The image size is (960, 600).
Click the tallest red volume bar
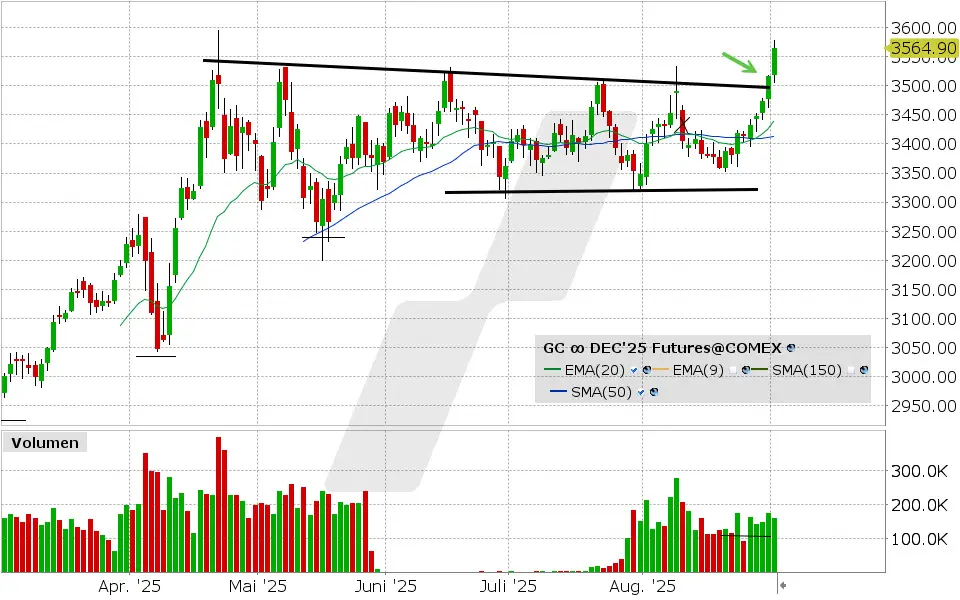[x=219, y=504]
